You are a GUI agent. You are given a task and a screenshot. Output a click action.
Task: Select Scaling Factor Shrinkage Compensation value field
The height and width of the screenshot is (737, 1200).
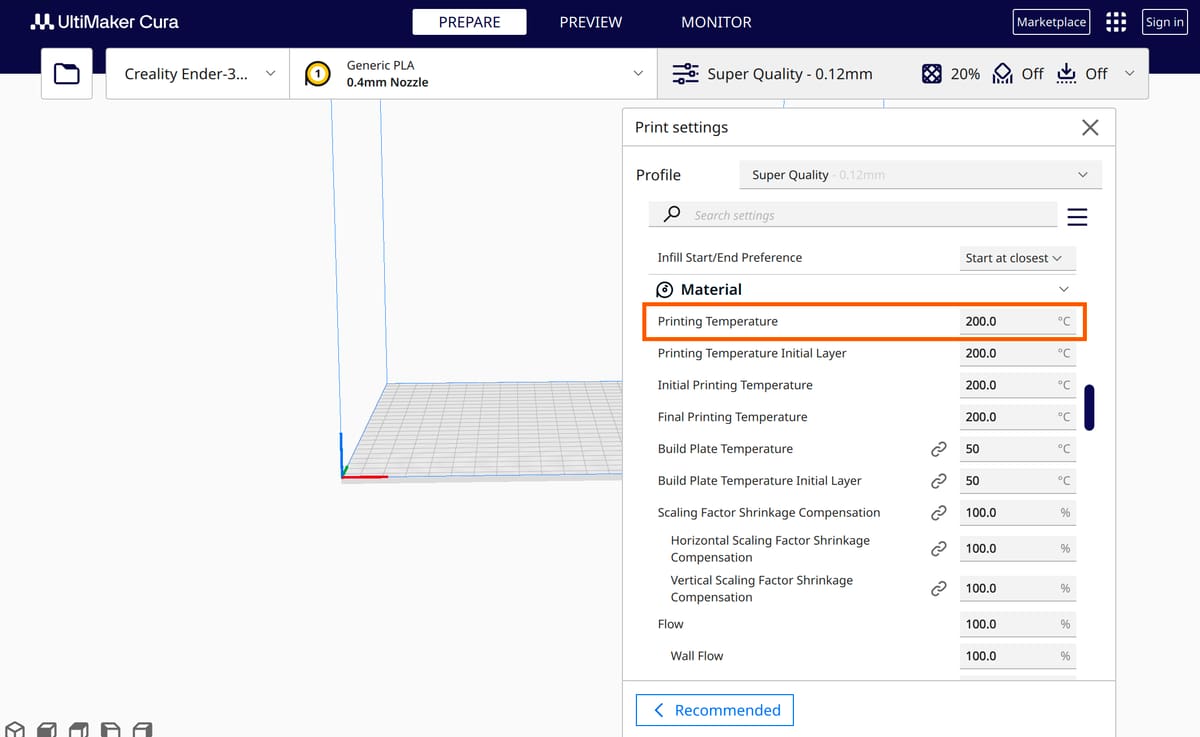[x=1017, y=513]
